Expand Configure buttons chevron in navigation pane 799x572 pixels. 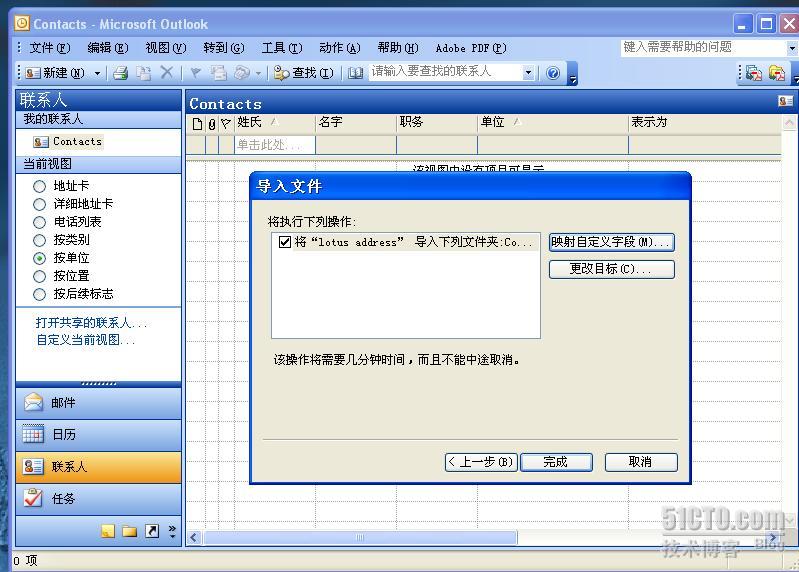(x=172, y=531)
